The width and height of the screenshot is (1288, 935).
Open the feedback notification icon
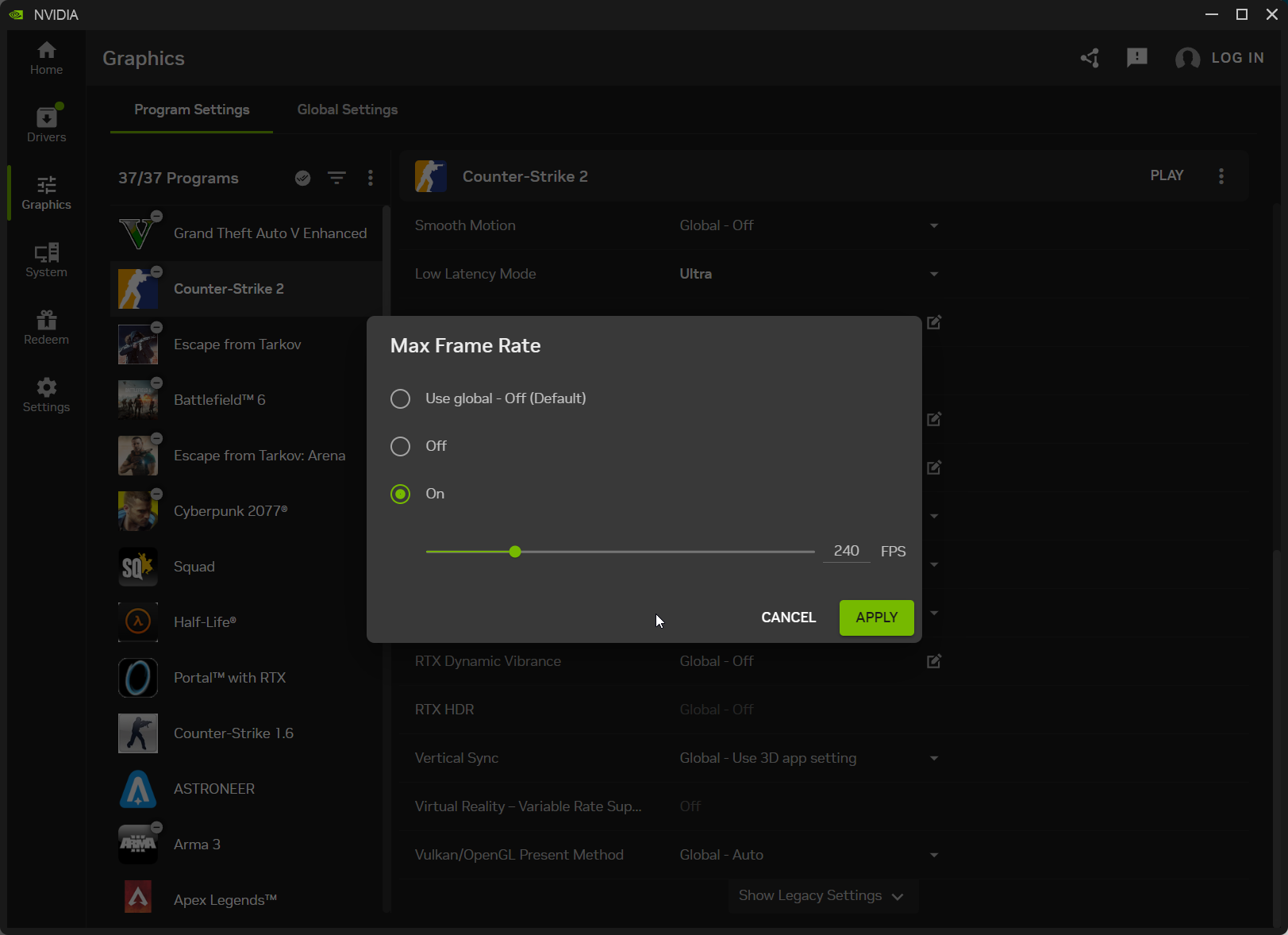click(1137, 58)
